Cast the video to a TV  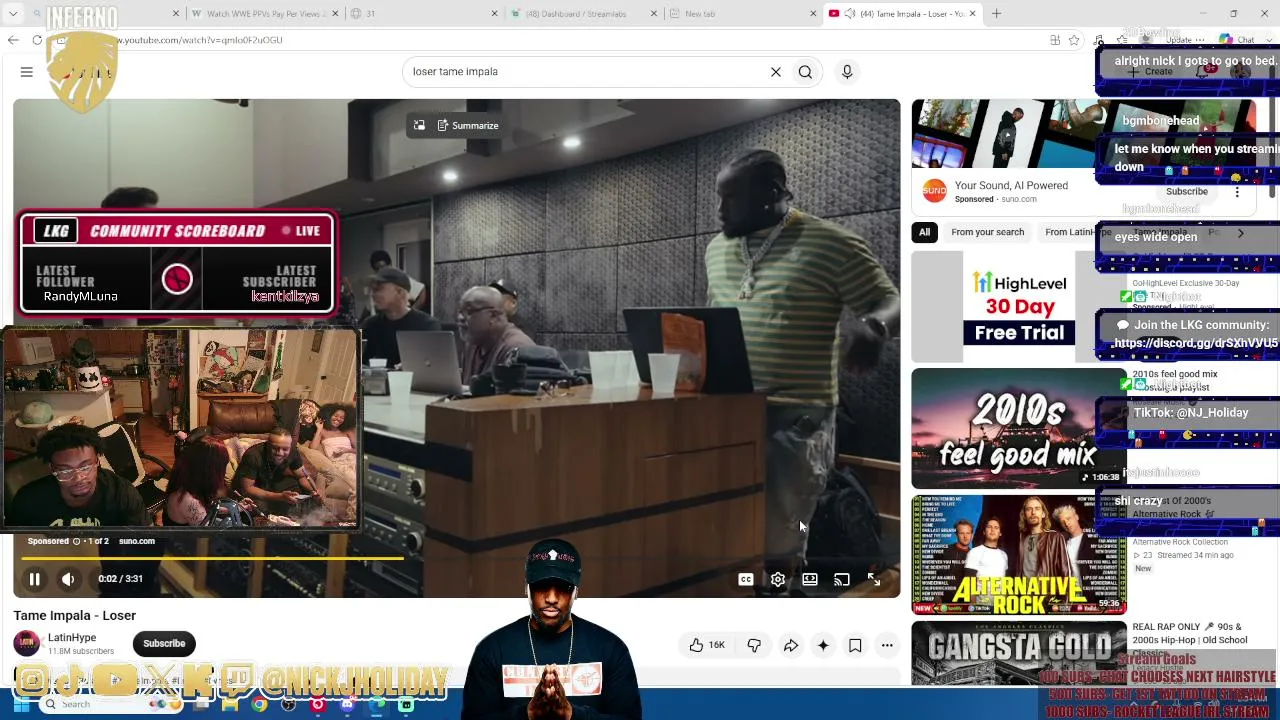coord(842,579)
